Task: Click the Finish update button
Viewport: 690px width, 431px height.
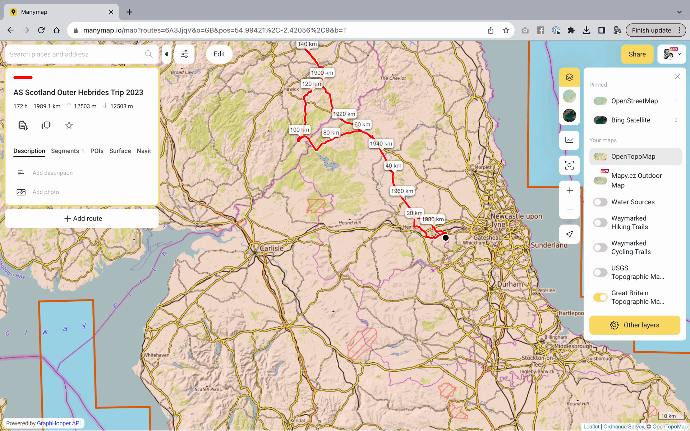Action: [655, 30]
